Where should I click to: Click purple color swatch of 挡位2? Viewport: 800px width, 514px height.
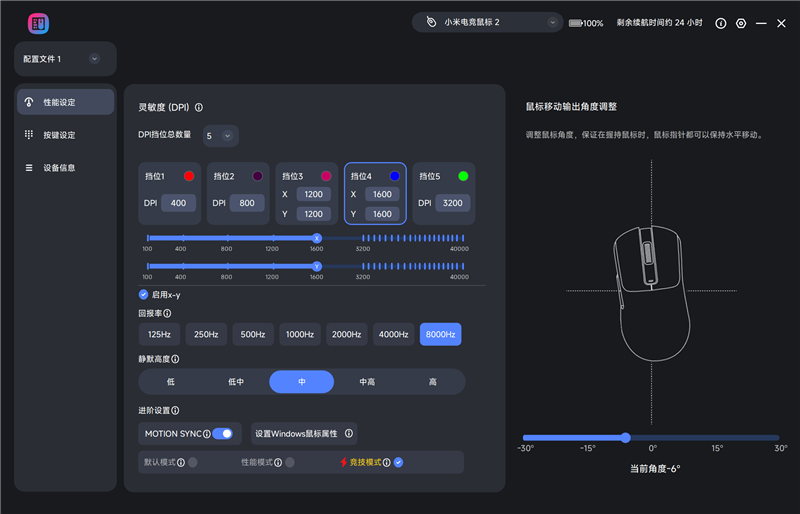point(258,176)
